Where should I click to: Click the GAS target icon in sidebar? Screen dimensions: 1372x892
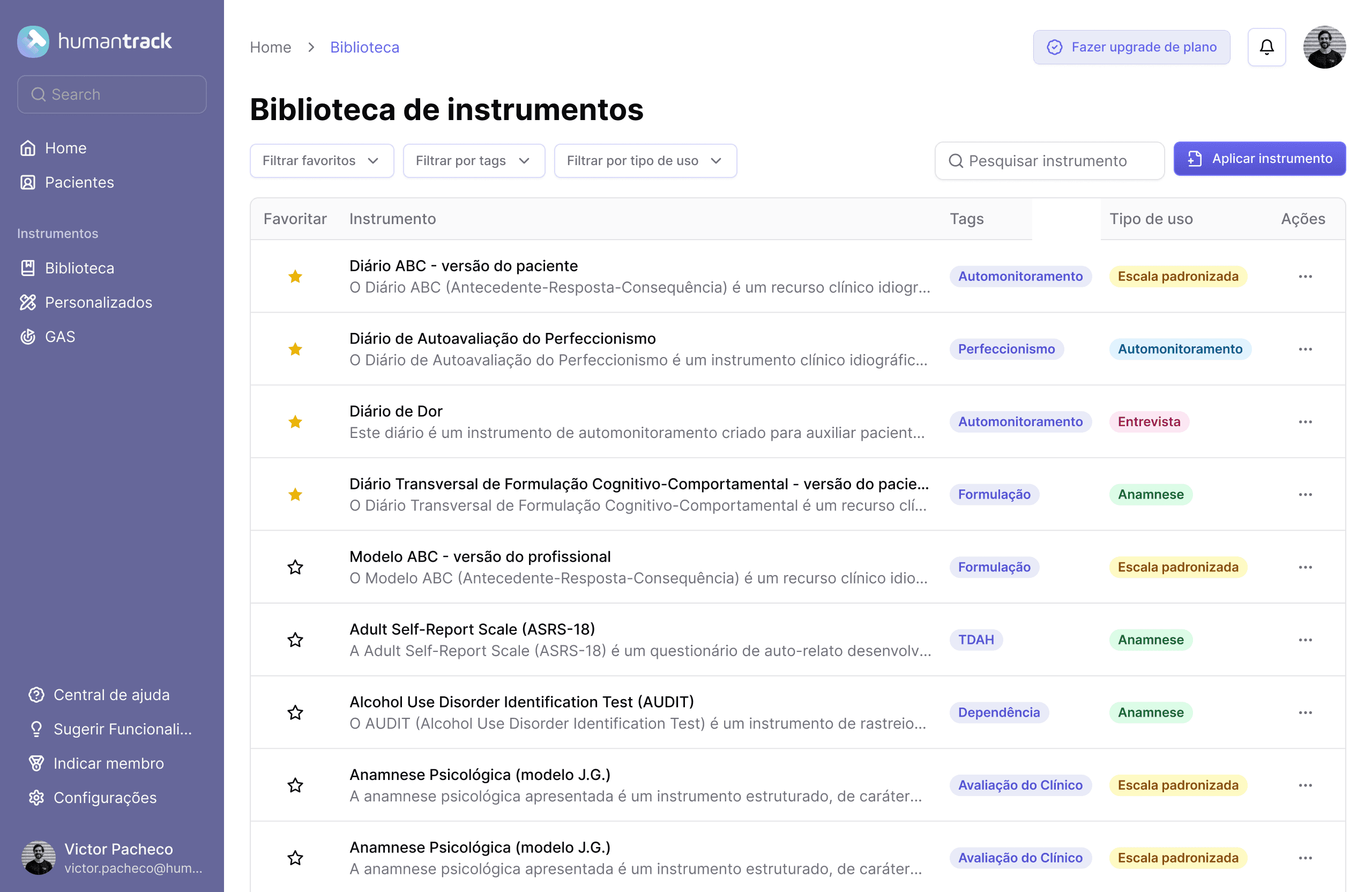click(x=28, y=336)
